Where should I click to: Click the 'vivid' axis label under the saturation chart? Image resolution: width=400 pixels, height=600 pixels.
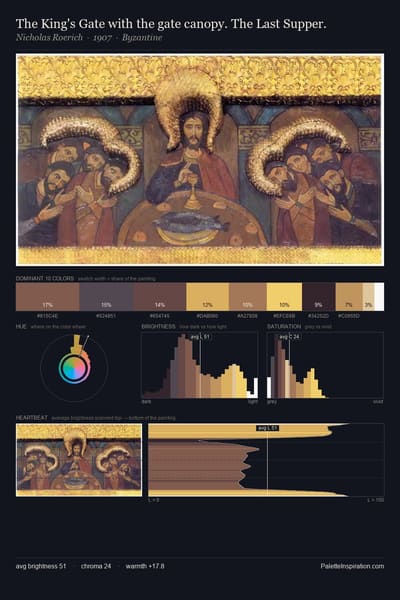pos(378,402)
